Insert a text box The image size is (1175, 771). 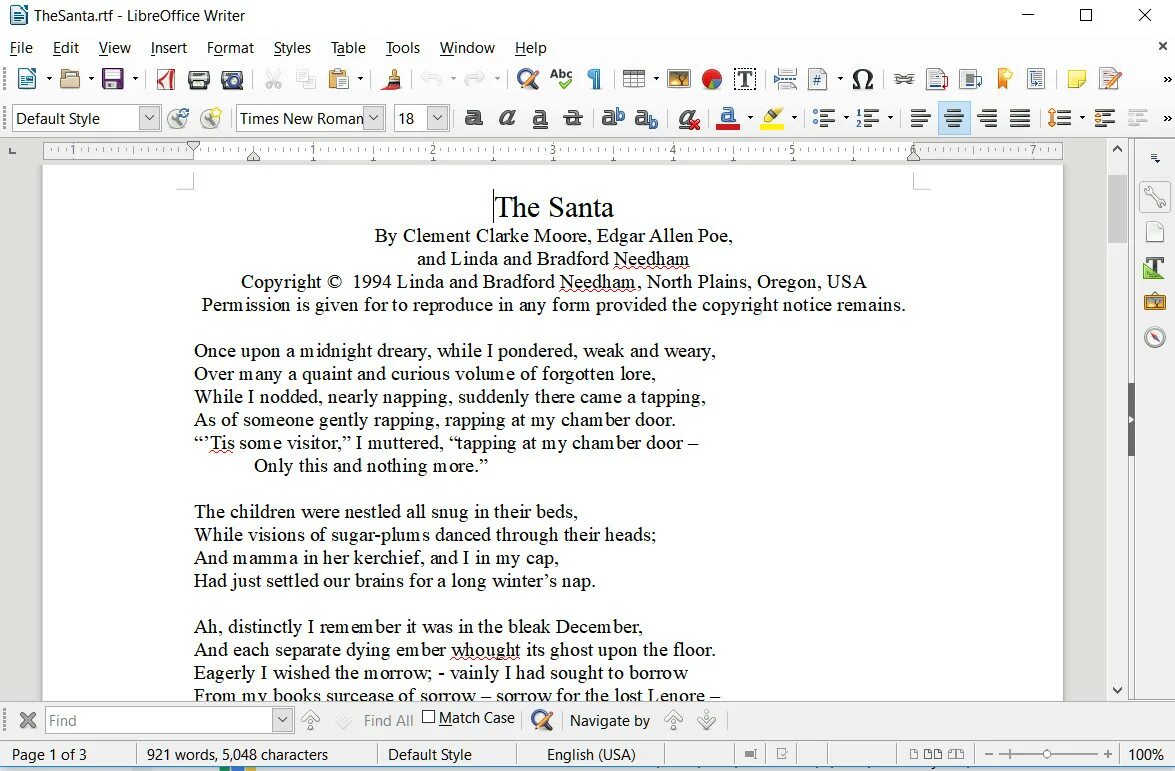[x=745, y=79]
